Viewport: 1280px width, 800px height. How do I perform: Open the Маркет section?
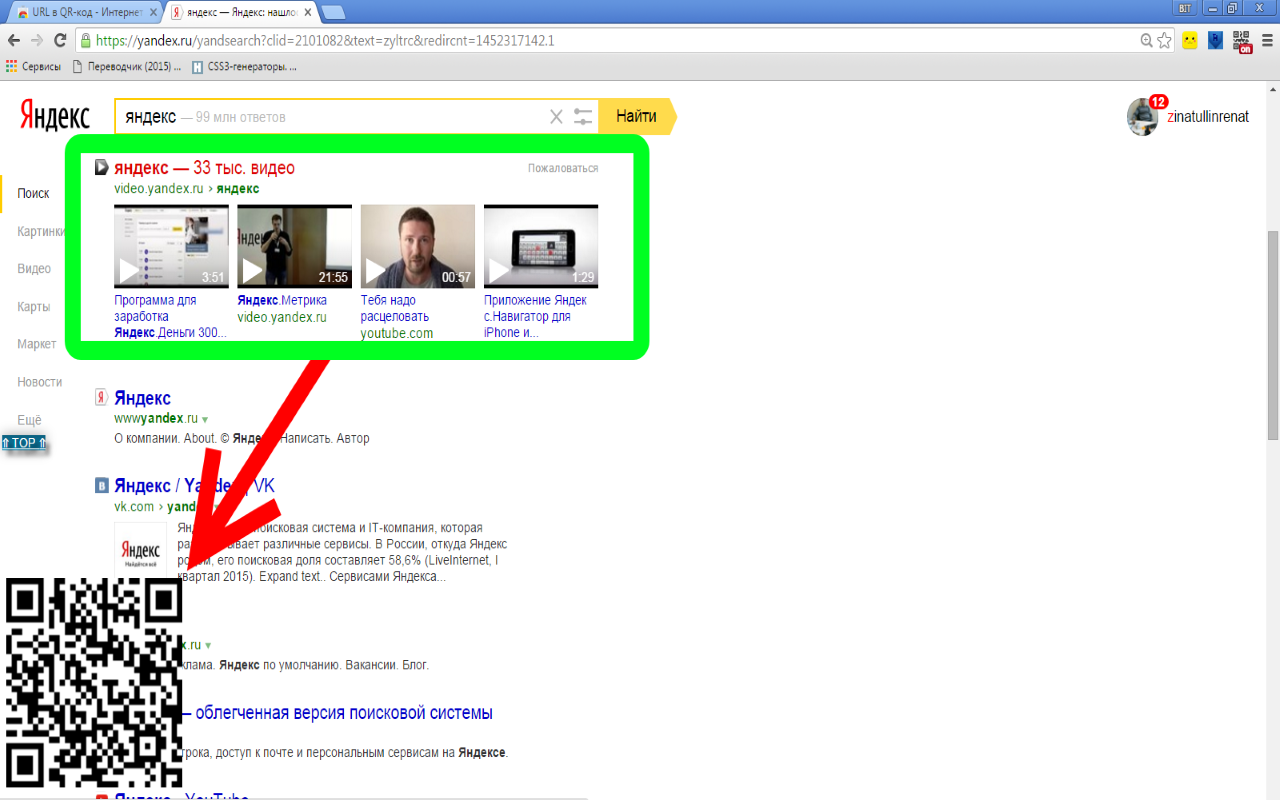37,344
